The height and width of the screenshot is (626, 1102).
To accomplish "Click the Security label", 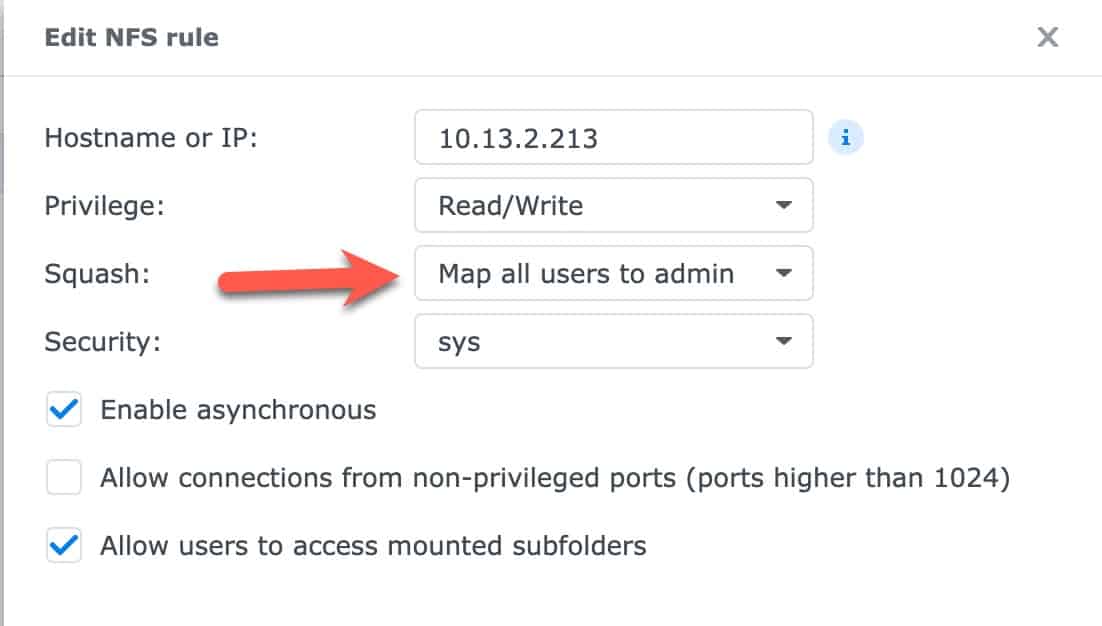I will (x=103, y=342).
